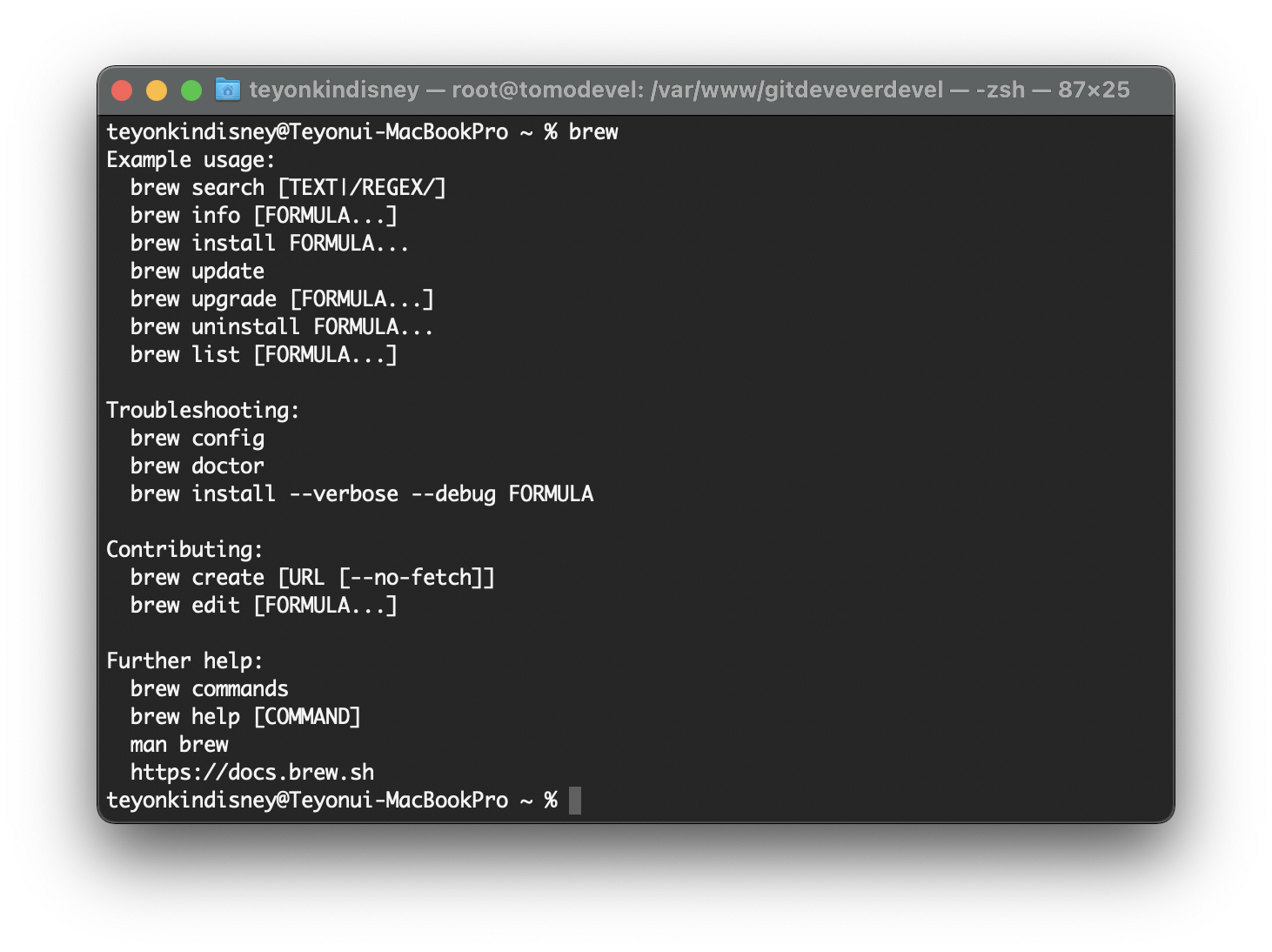Click the first prompt line with 'brew' command
The image size is (1272, 952).
362,131
